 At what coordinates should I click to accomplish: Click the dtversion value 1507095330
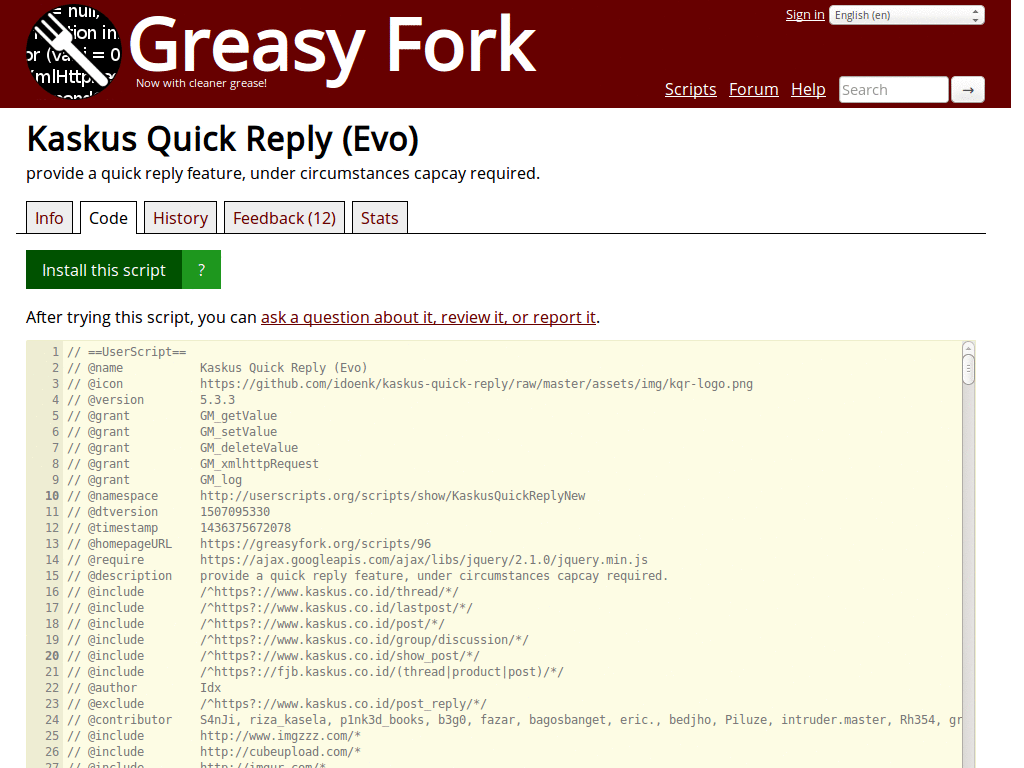(x=235, y=512)
